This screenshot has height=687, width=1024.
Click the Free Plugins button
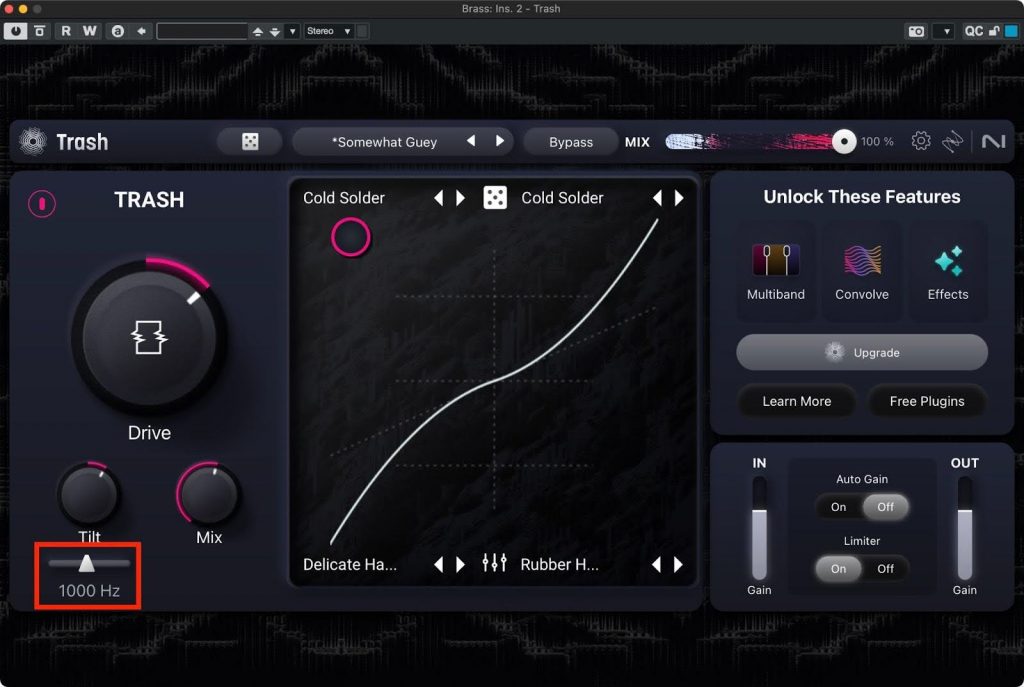click(927, 401)
